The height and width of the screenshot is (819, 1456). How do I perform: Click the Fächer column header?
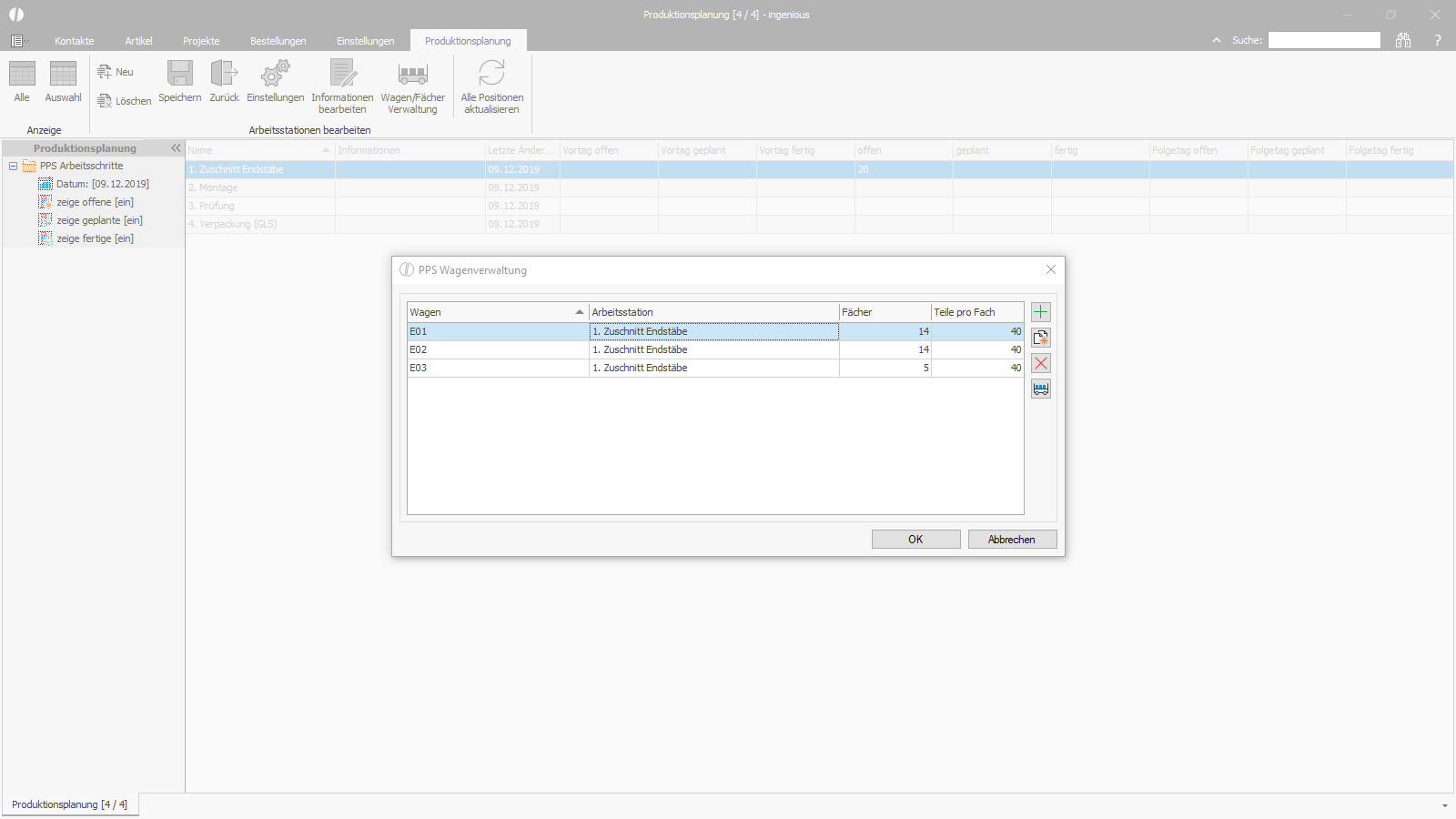[x=885, y=312]
